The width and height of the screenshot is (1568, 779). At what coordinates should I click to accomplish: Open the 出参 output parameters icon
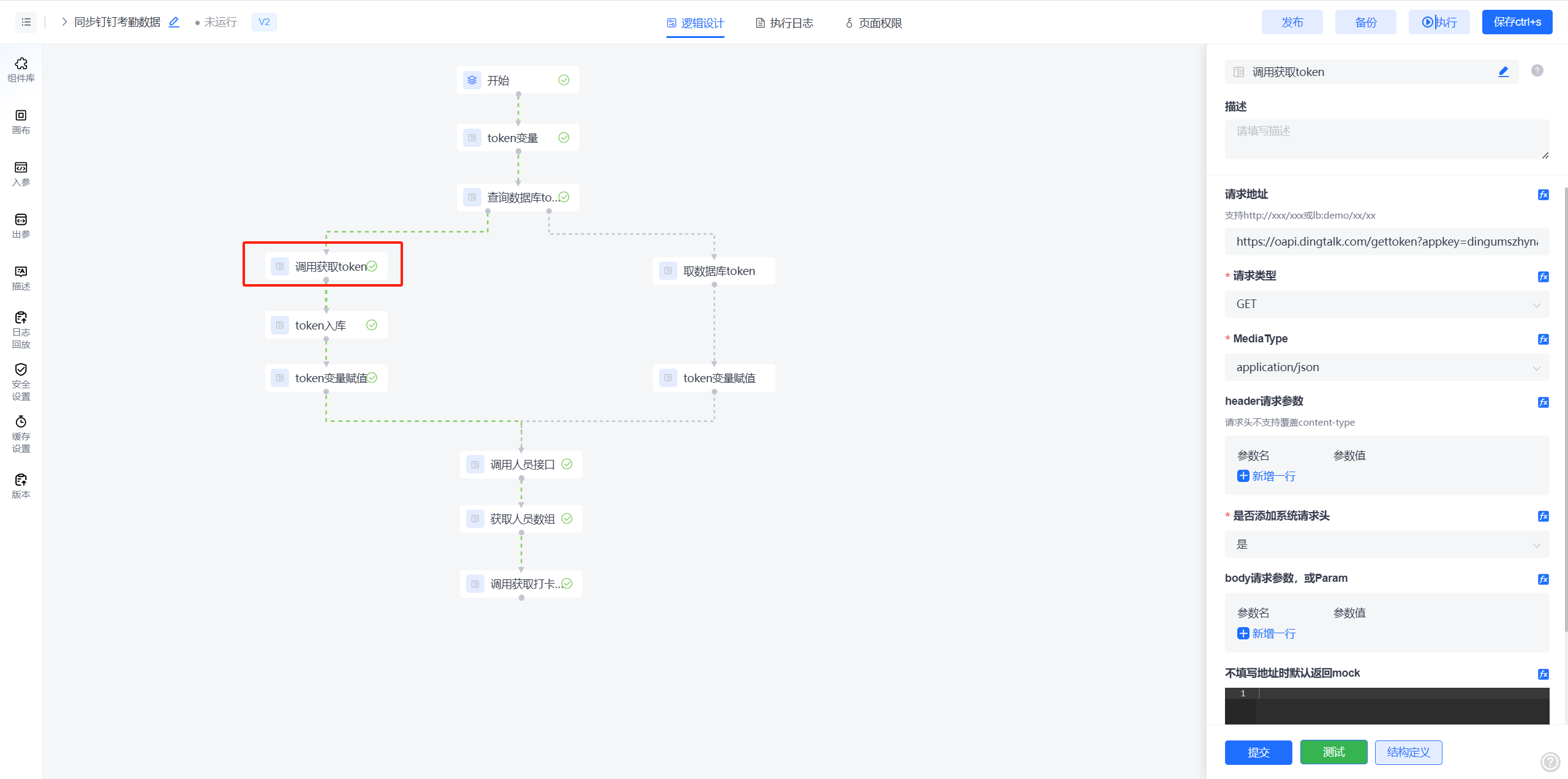pyautogui.click(x=21, y=225)
